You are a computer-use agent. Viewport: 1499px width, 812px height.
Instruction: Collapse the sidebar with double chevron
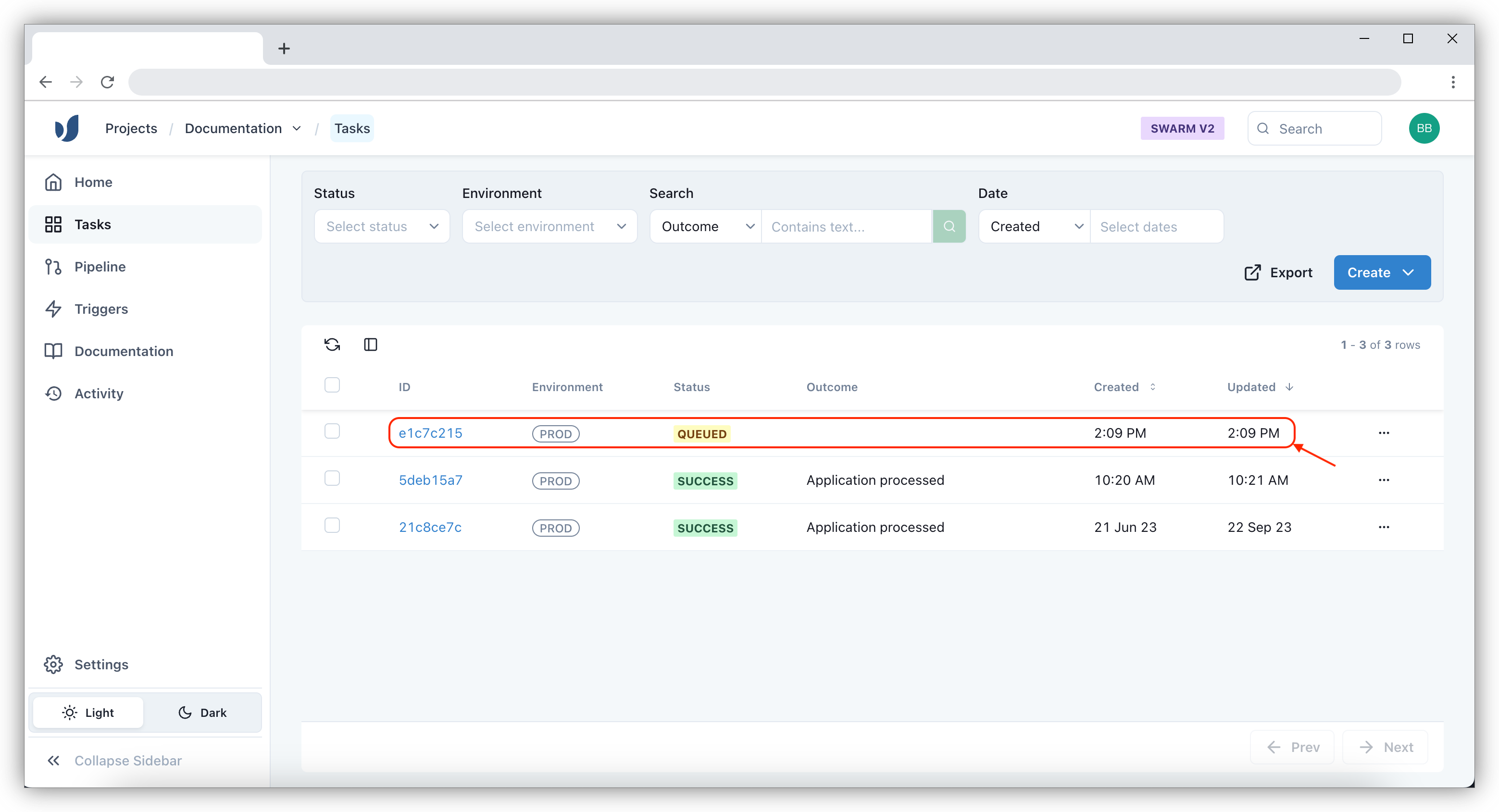(53, 760)
